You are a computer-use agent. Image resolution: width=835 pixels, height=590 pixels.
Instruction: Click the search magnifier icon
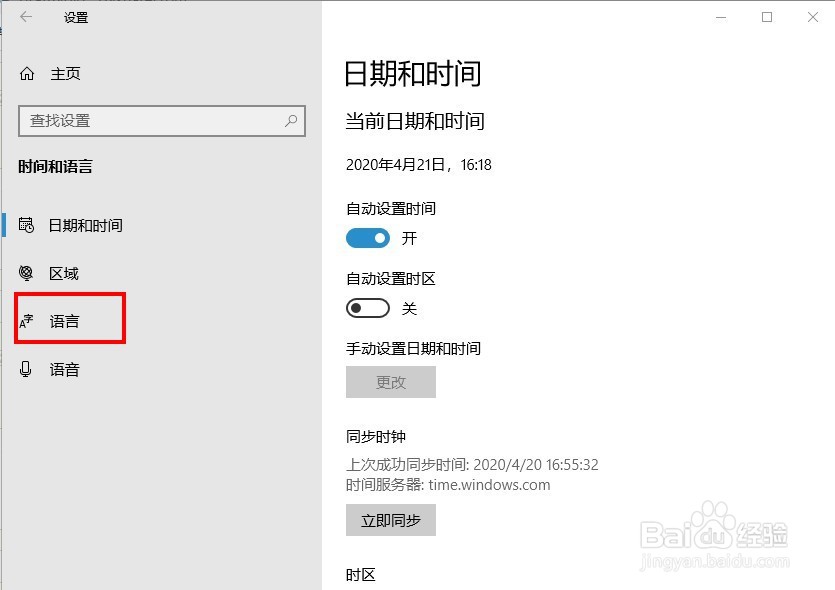pyautogui.click(x=291, y=121)
